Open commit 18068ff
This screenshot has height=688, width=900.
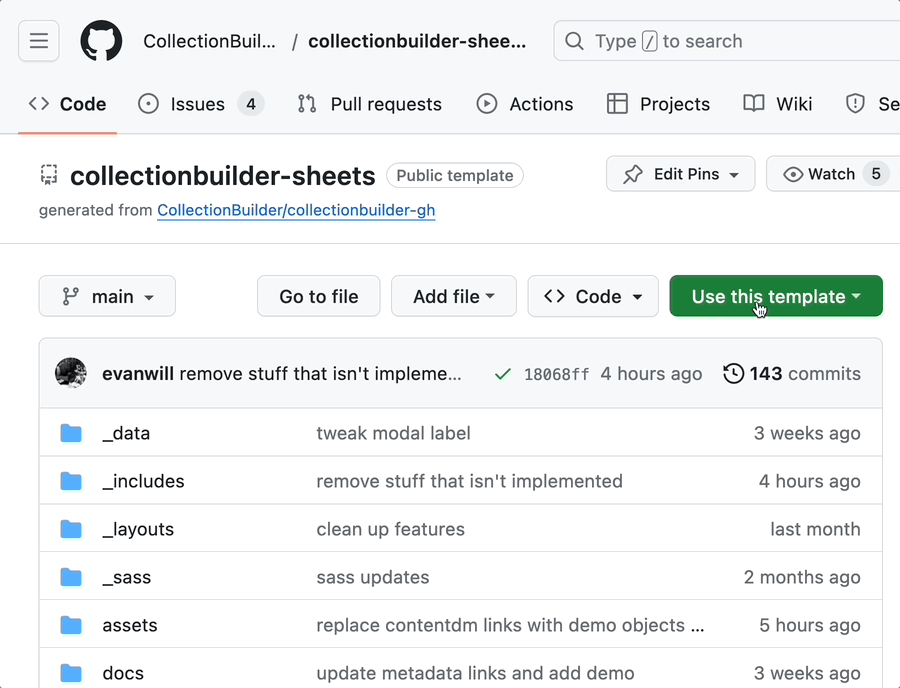[x=556, y=375]
